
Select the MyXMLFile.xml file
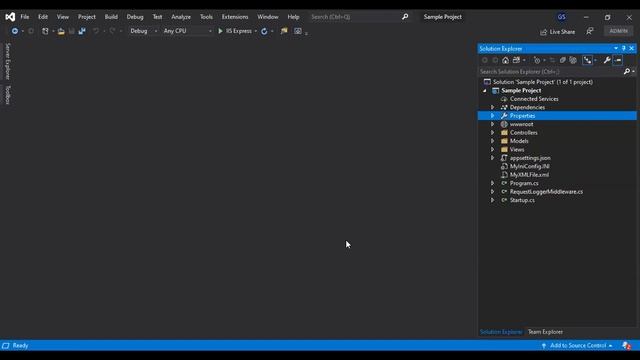coord(529,175)
